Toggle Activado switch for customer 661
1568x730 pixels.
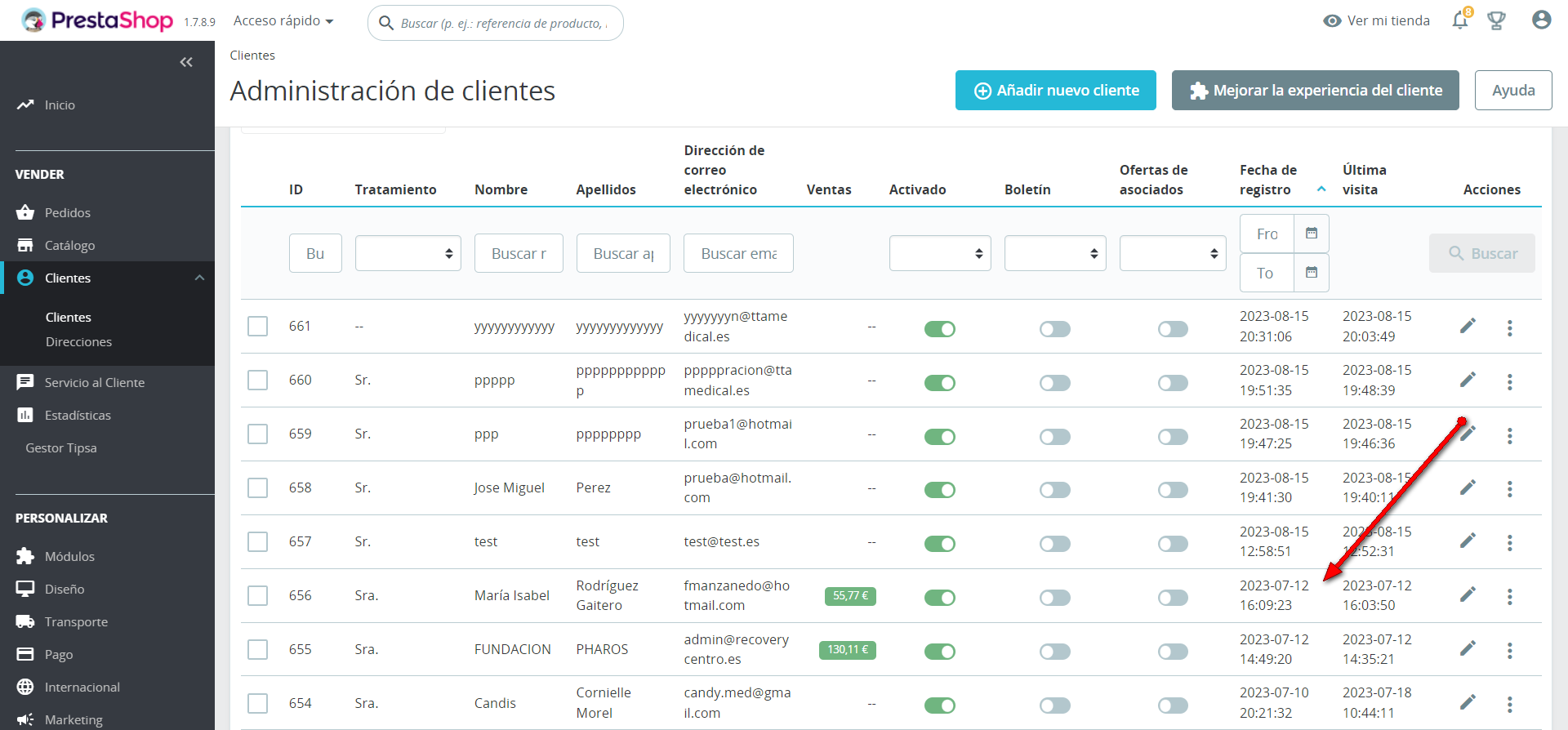click(940, 329)
